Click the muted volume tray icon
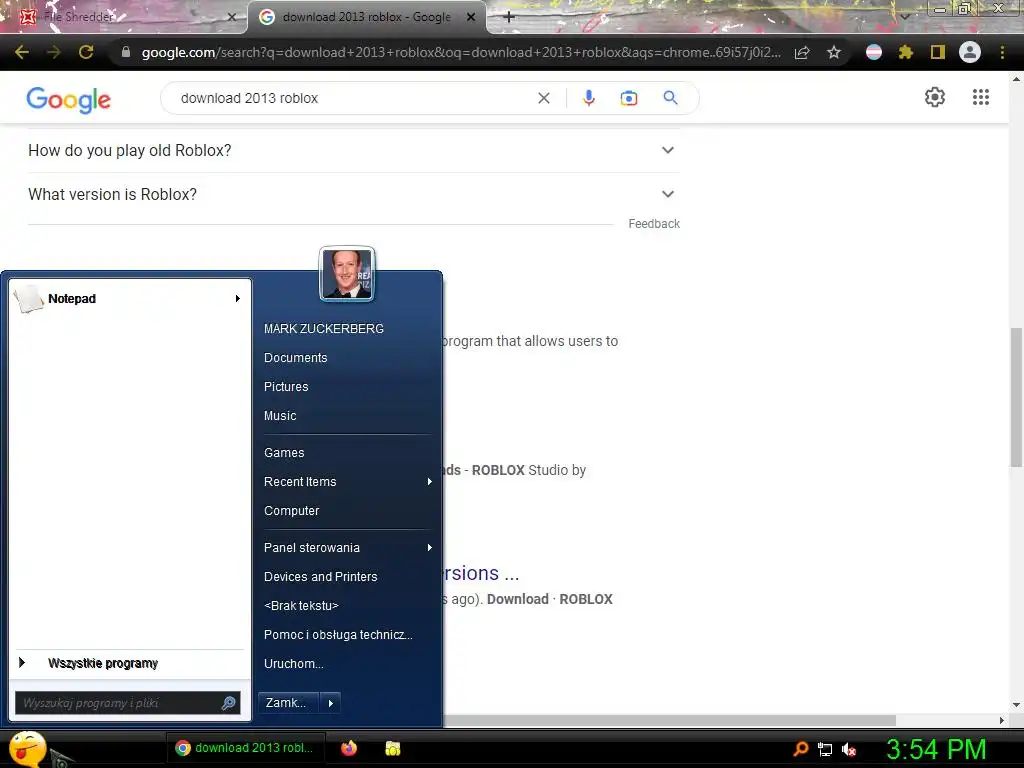The image size is (1024, 768). pyautogui.click(x=849, y=750)
